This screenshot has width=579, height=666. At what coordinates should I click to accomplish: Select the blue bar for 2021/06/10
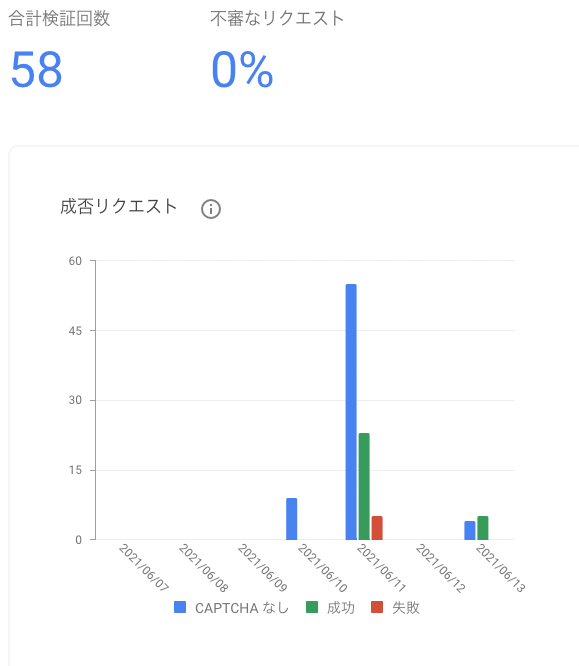click(291, 519)
